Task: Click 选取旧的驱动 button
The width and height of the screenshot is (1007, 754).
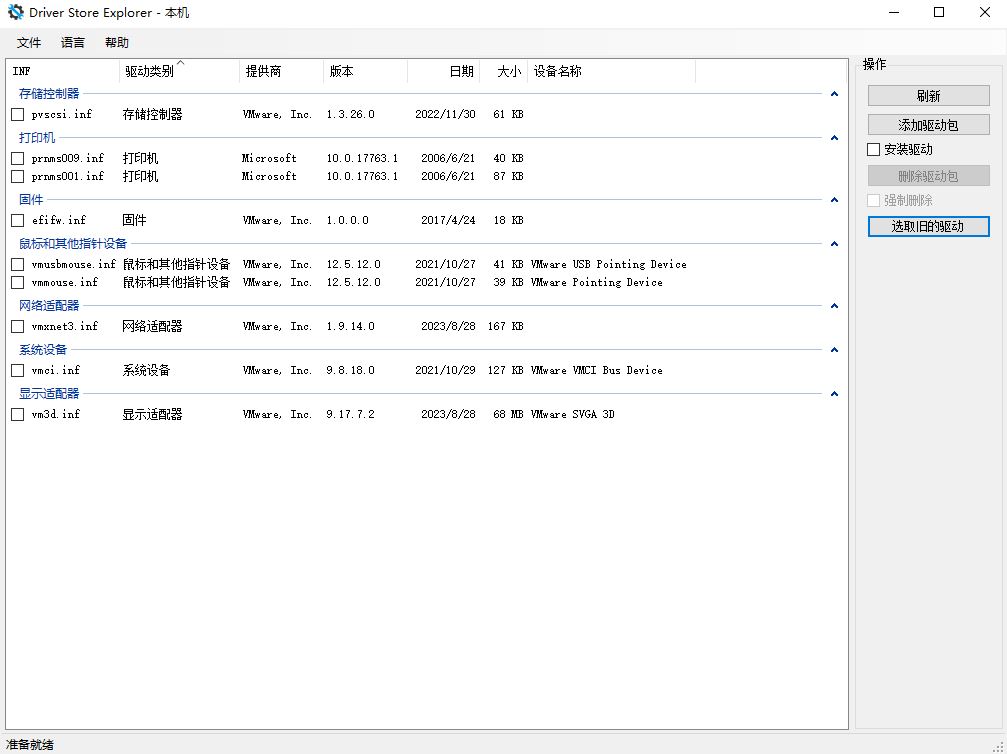Action: pos(928,227)
